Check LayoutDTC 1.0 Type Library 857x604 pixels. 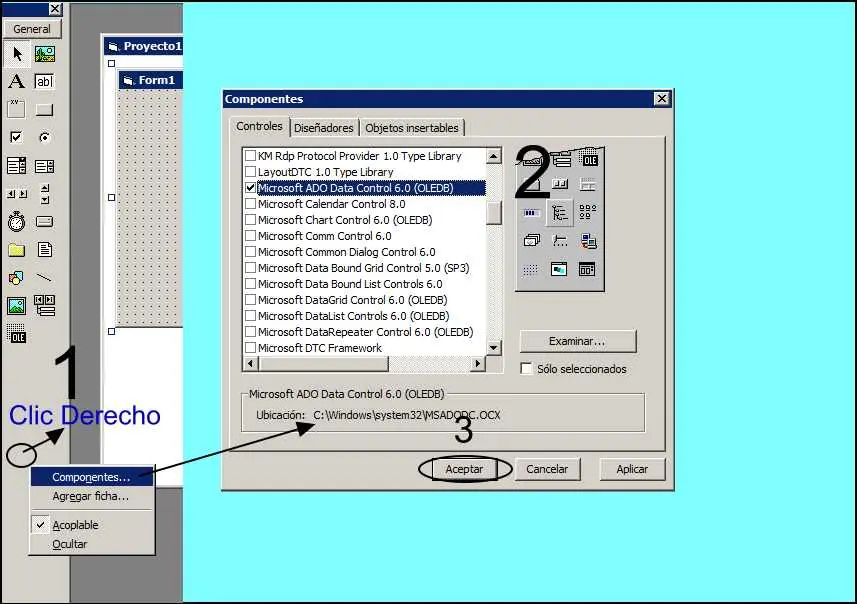[x=250, y=172]
